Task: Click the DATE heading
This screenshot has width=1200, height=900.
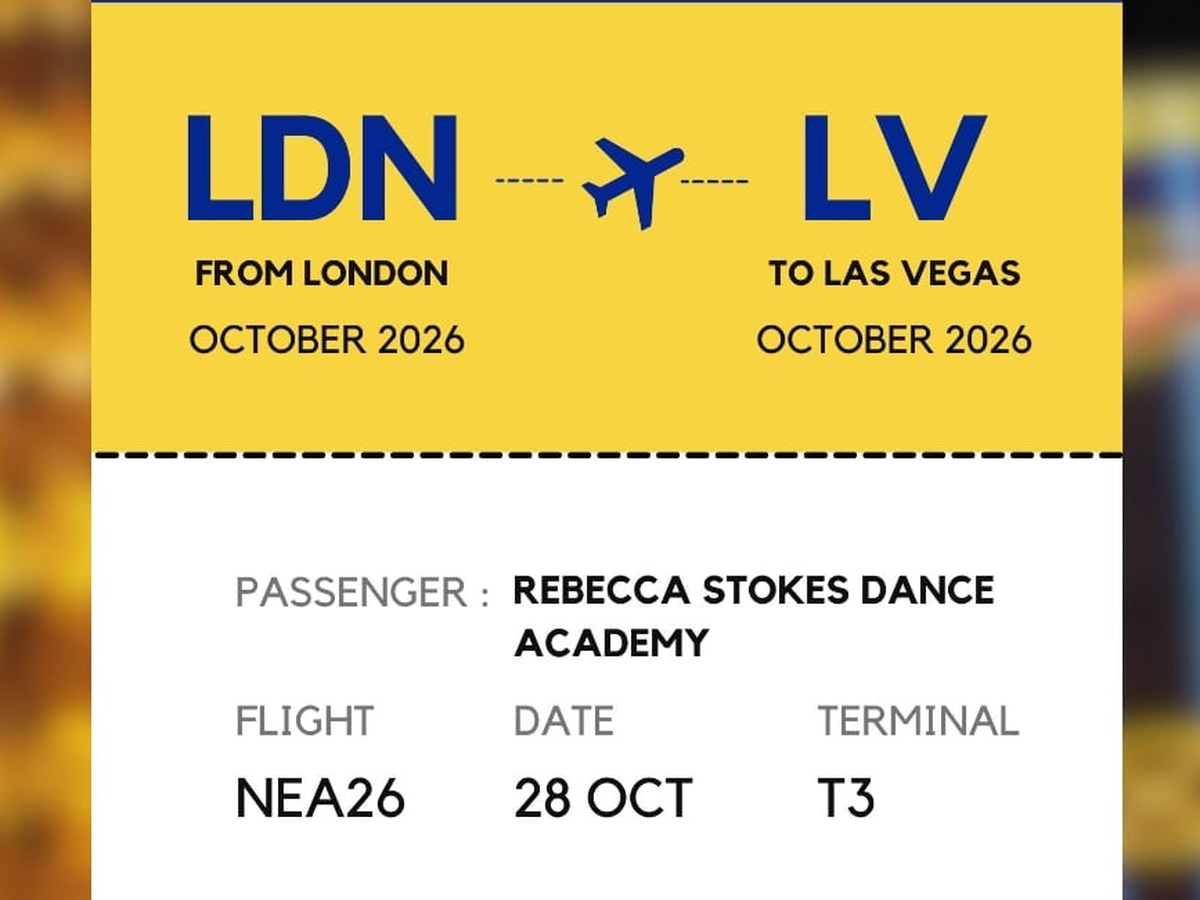Action: [x=563, y=721]
